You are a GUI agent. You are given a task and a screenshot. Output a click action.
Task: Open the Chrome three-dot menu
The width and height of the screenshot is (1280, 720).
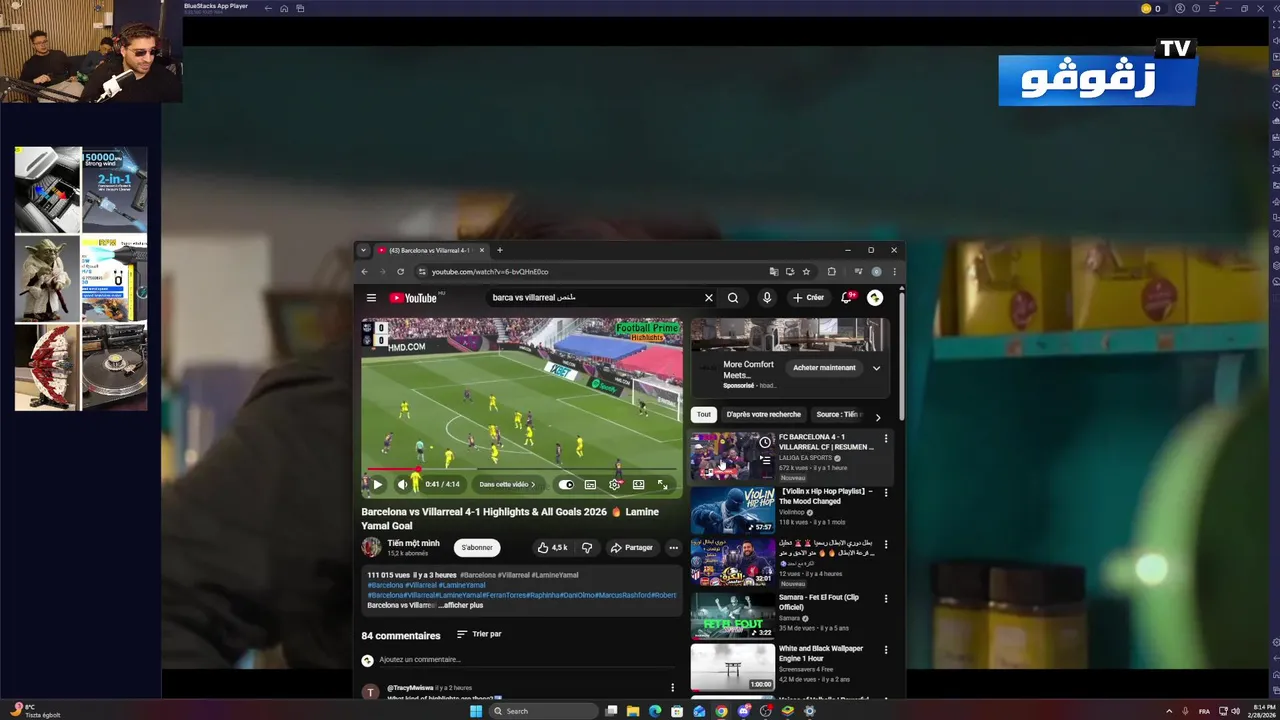point(894,272)
